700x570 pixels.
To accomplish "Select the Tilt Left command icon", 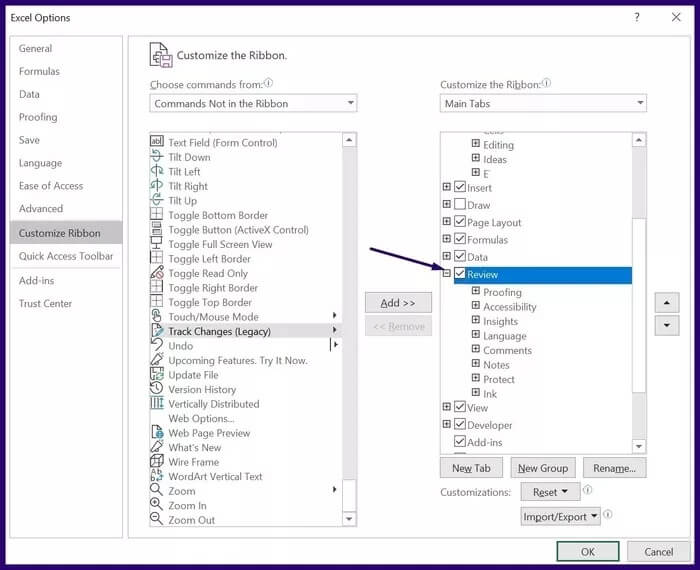I will pyautogui.click(x=157, y=171).
